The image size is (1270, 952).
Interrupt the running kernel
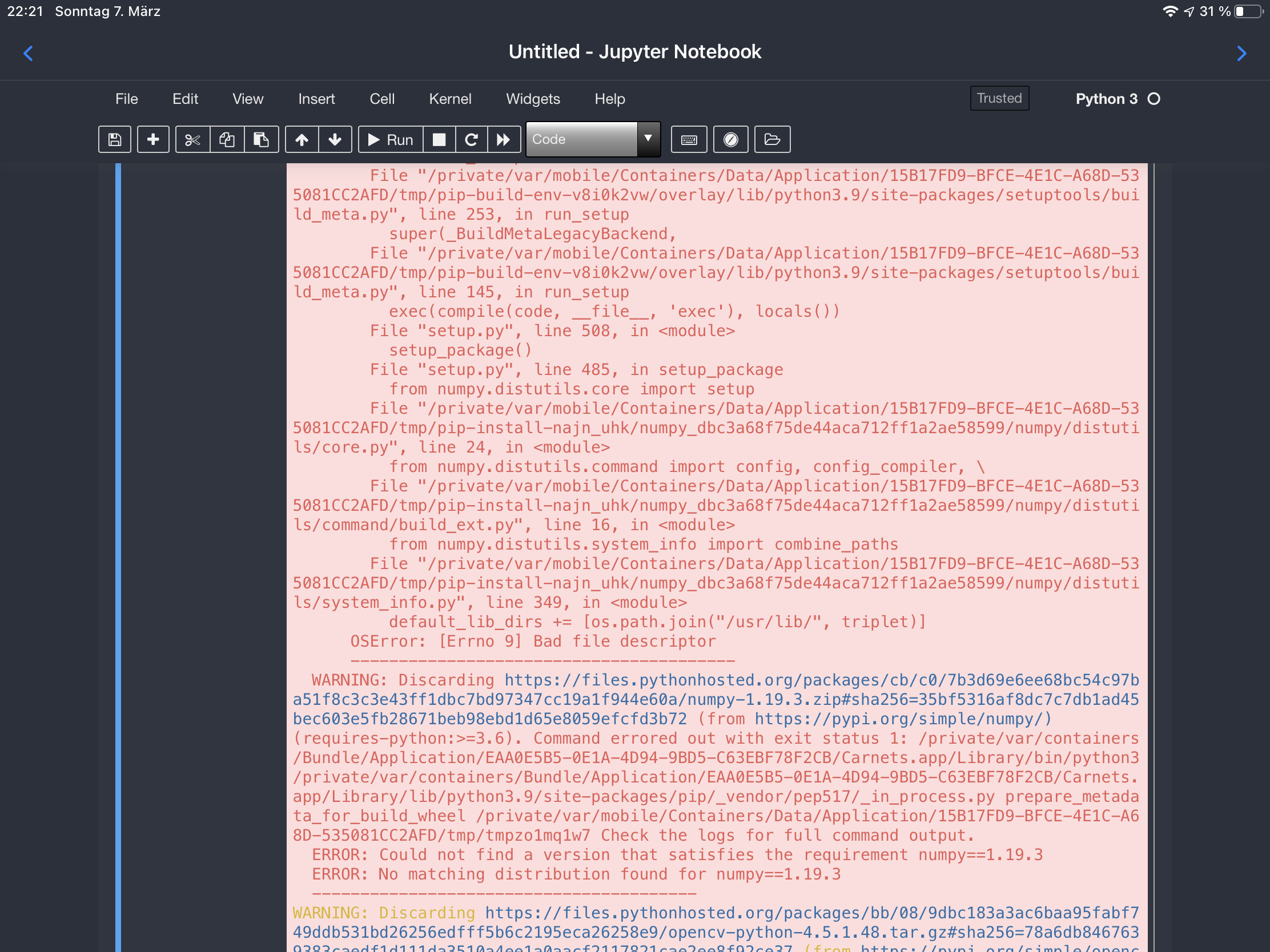[439, 139]
